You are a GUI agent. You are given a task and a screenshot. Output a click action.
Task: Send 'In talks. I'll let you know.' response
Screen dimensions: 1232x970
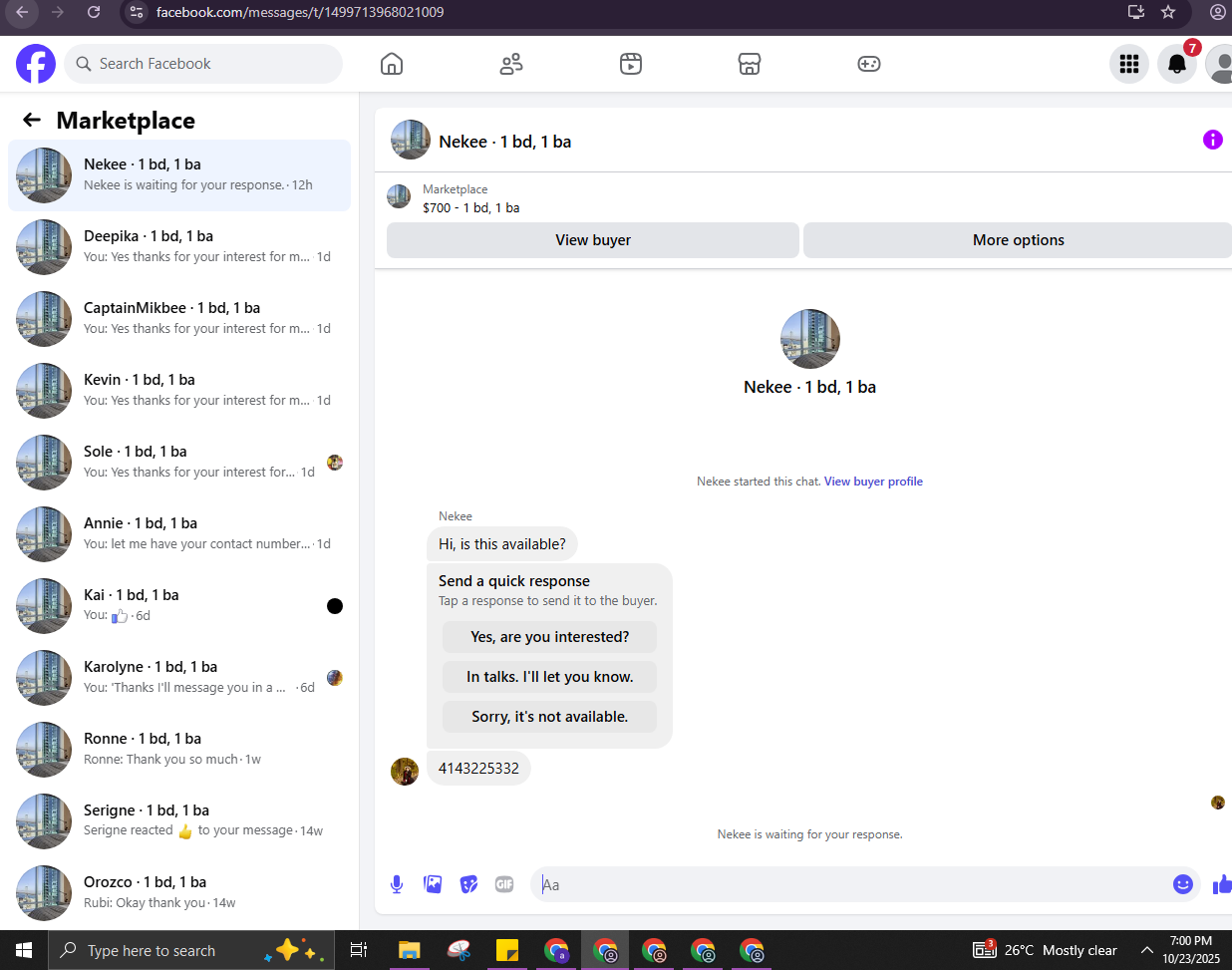[549, 677]
